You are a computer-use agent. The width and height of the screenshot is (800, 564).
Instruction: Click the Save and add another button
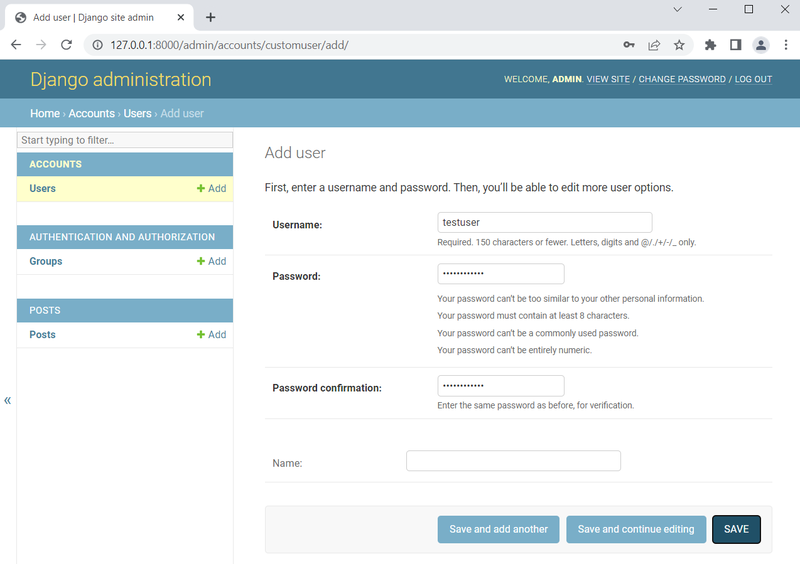click(x=498, y=529)
